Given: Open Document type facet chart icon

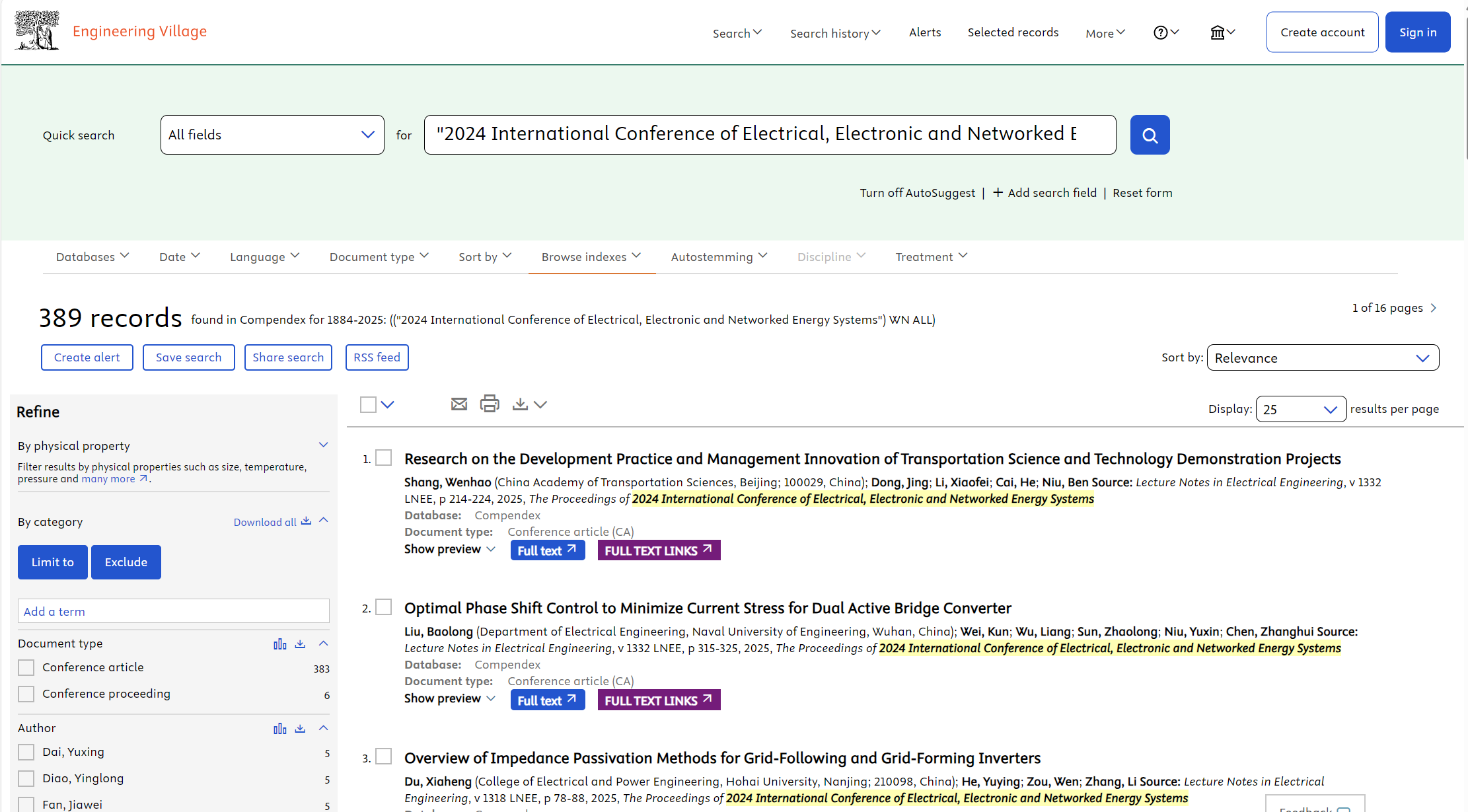Looking at the screenshot, I should (279, 644).
